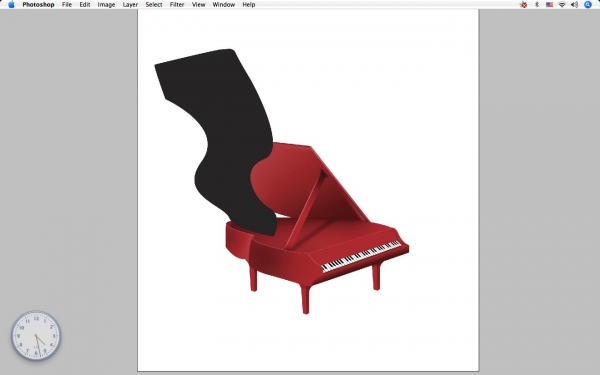This screenshot has height=375, width=600.
Task: Open the File menu
Action: coord(67,5)
